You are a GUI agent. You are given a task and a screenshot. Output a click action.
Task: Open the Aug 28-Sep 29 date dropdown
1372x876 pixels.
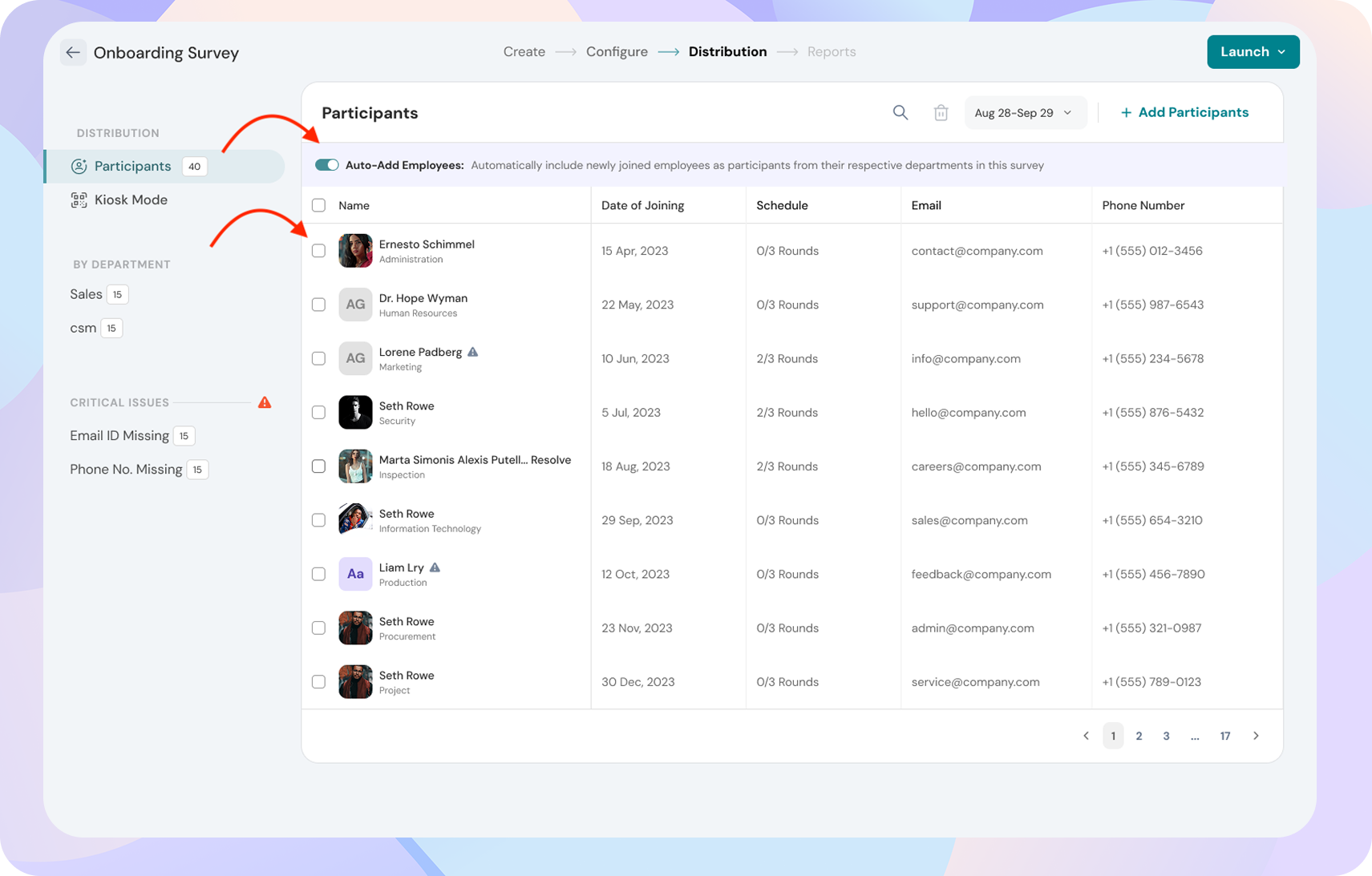point(1024,113)
